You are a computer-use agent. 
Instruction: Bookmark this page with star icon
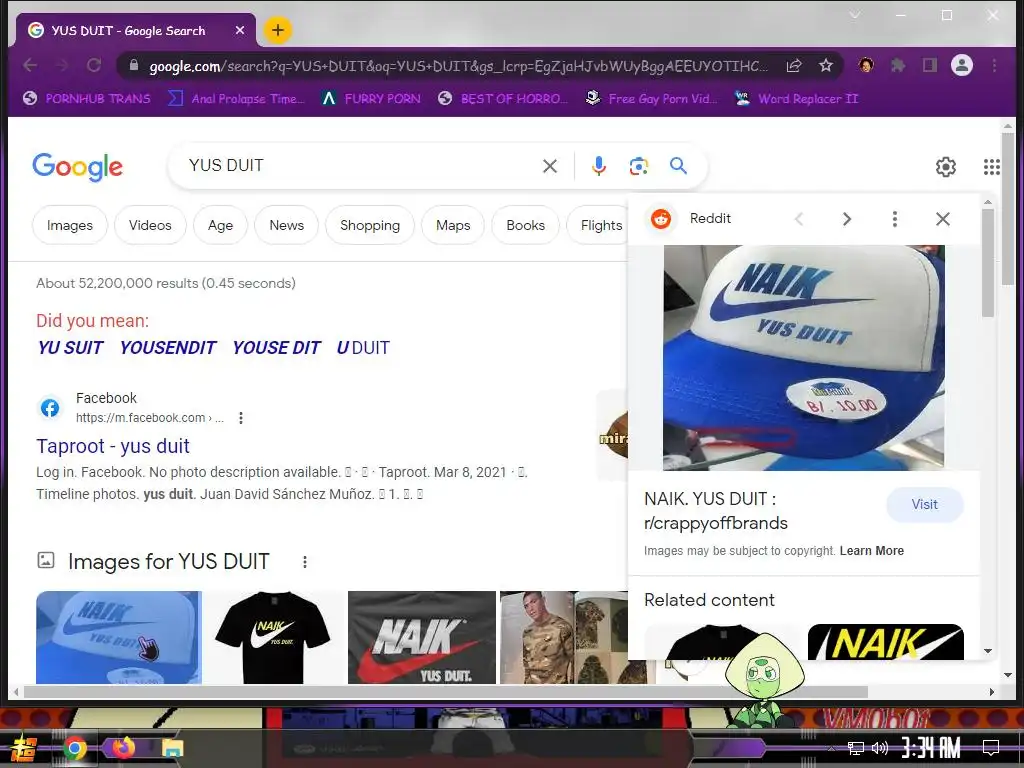click(825, 65)
